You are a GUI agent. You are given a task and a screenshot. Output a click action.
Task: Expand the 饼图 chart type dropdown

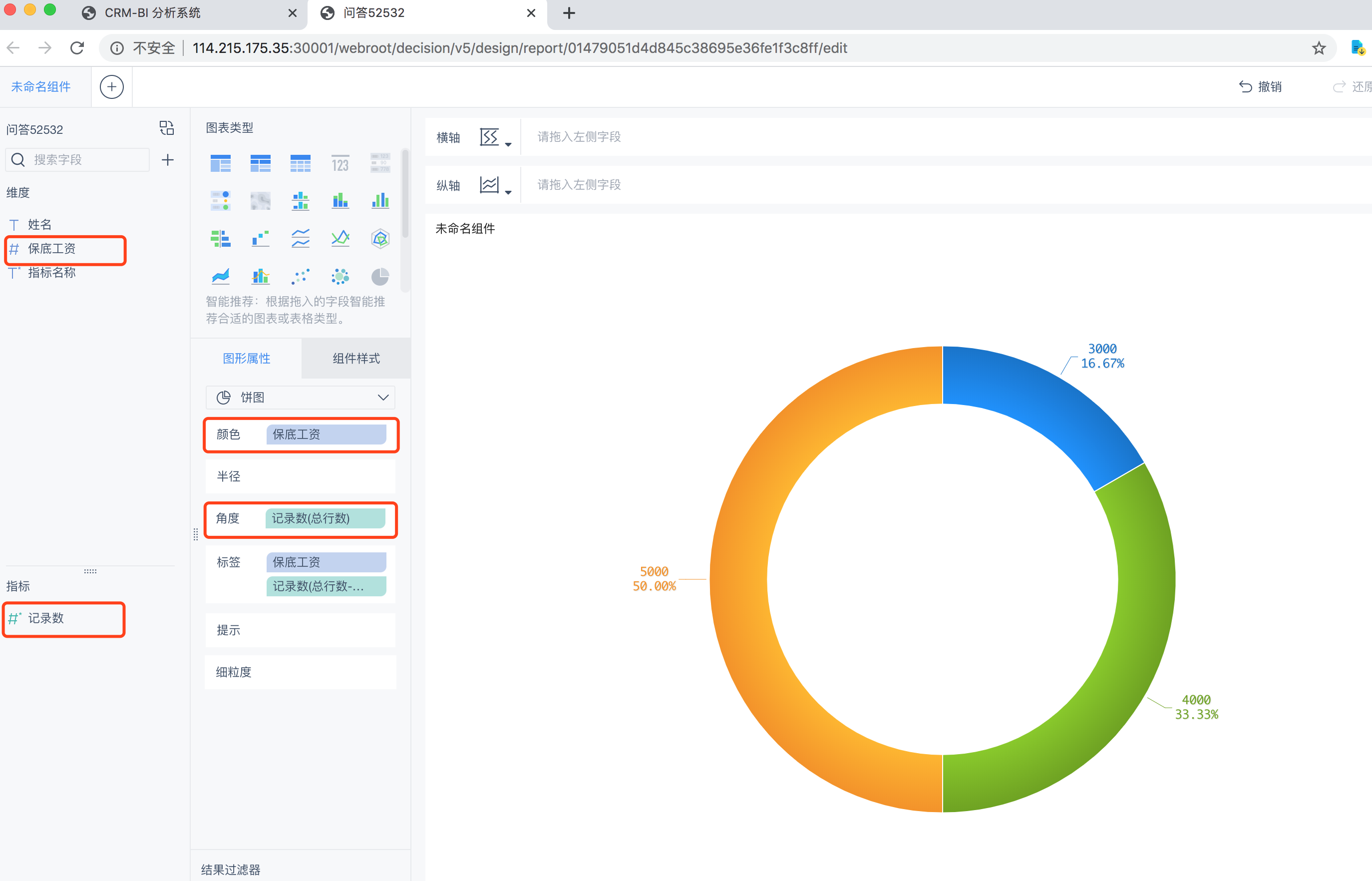(x=300, y=398)
